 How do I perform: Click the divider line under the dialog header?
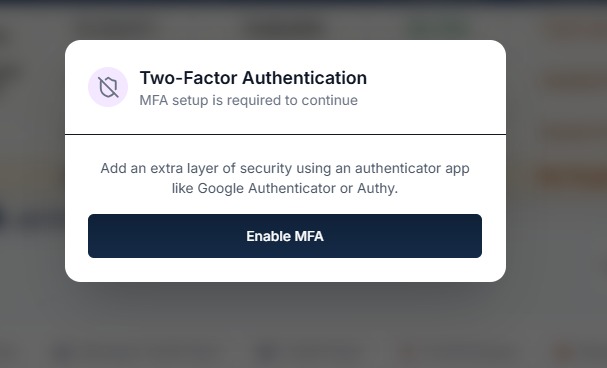[x=285, y=135]
